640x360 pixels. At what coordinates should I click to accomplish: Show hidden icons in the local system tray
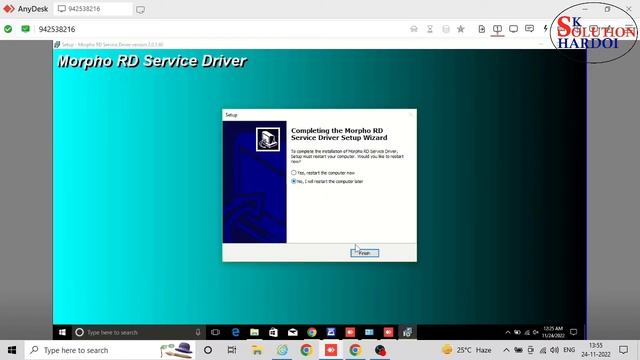tap(506, 350)
